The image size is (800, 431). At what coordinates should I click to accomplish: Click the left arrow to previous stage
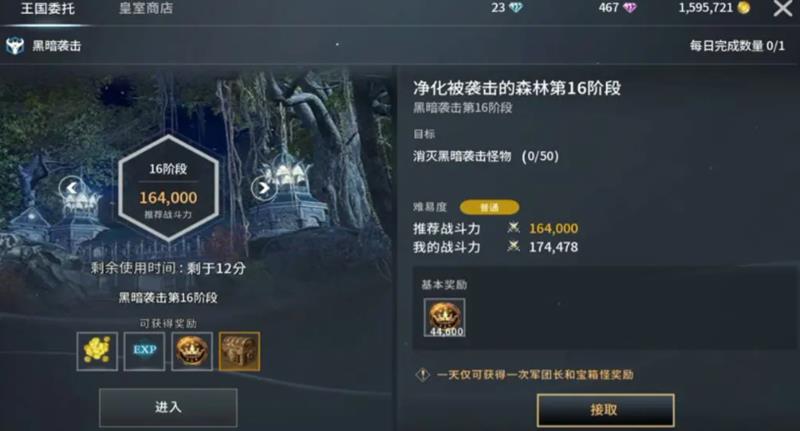point(71,188)
